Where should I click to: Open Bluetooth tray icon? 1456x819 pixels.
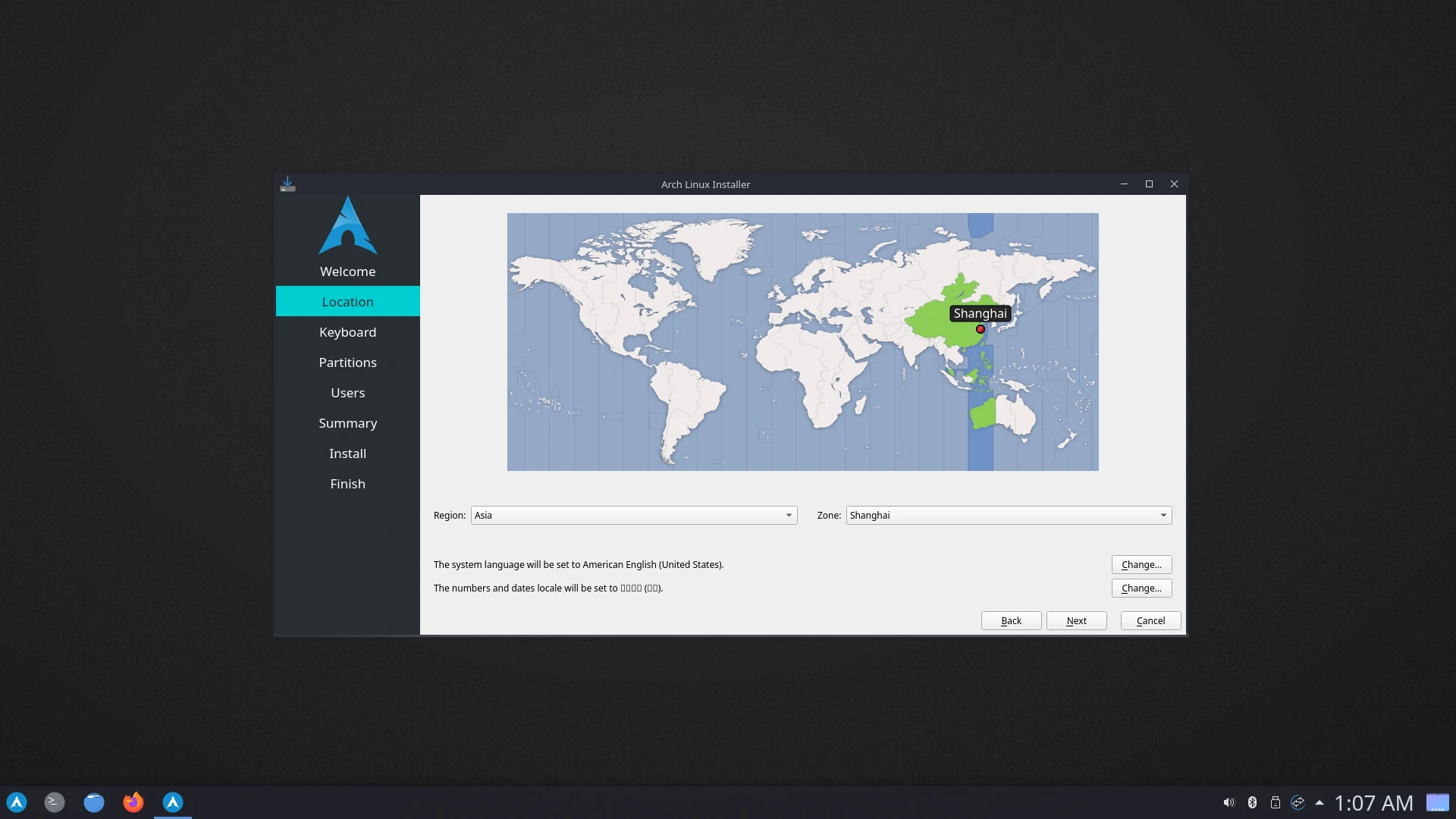coord(1252,802)
